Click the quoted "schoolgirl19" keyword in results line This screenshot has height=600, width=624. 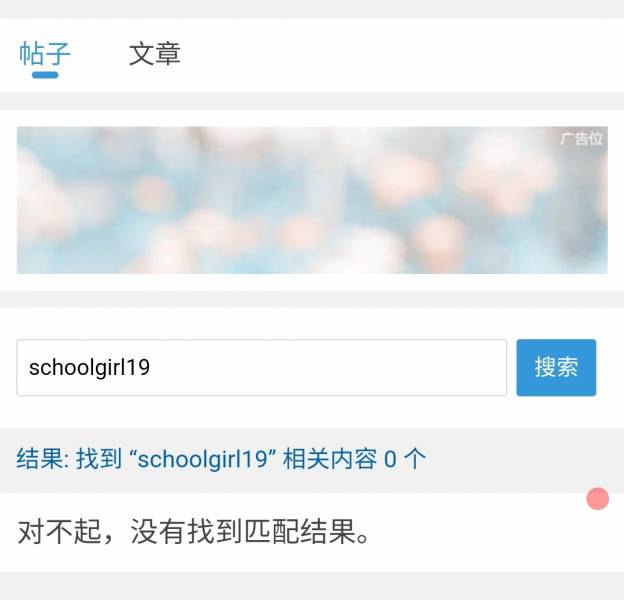tap(203, 459)
